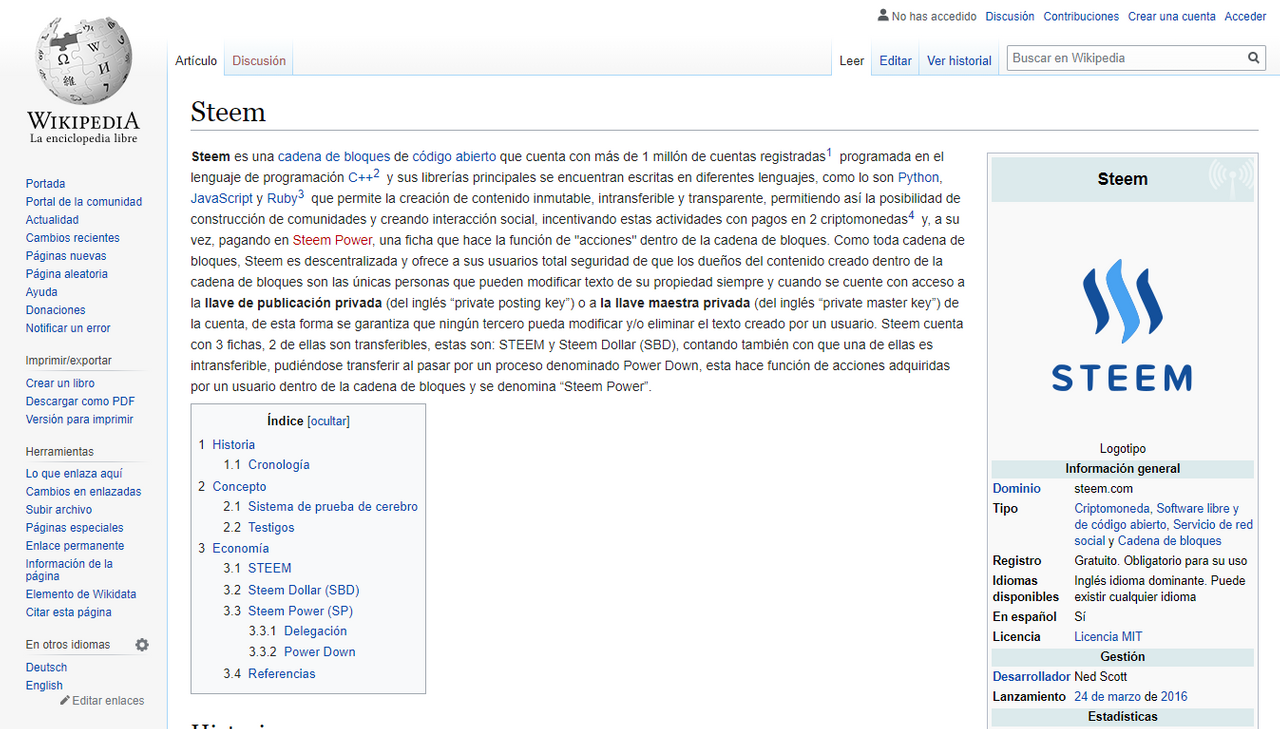Open the Criptomoneda link in infobox
The height and width of the screenshot is (729, 1280).
(x=1111, y=509)
